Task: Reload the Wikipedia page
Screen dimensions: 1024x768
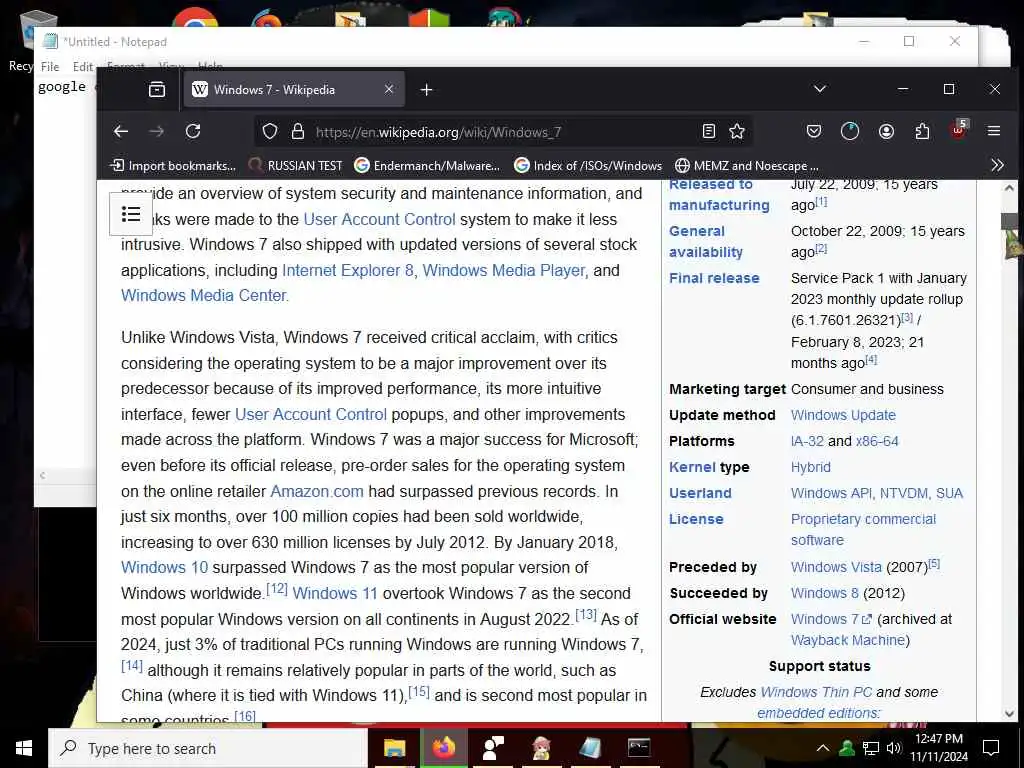Action: click(193, 131)
